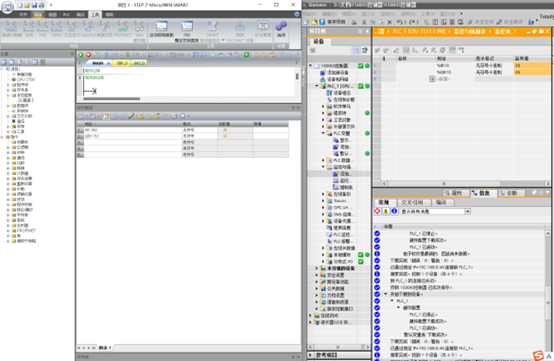The image size is (554, 361).
Task: Open the PROFINET wizard in the ribbon
Action: (123, 28)
